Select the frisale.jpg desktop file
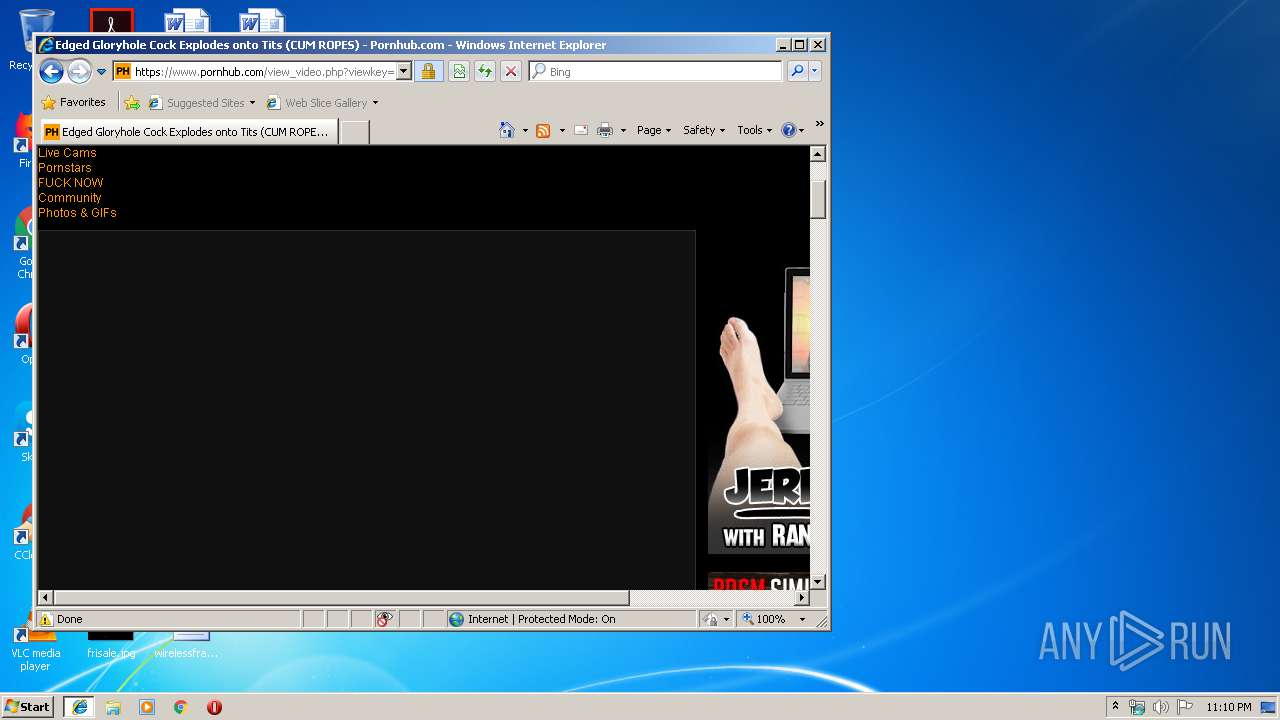The width and height of the screenshot is (1280, 720). [111, 645]
